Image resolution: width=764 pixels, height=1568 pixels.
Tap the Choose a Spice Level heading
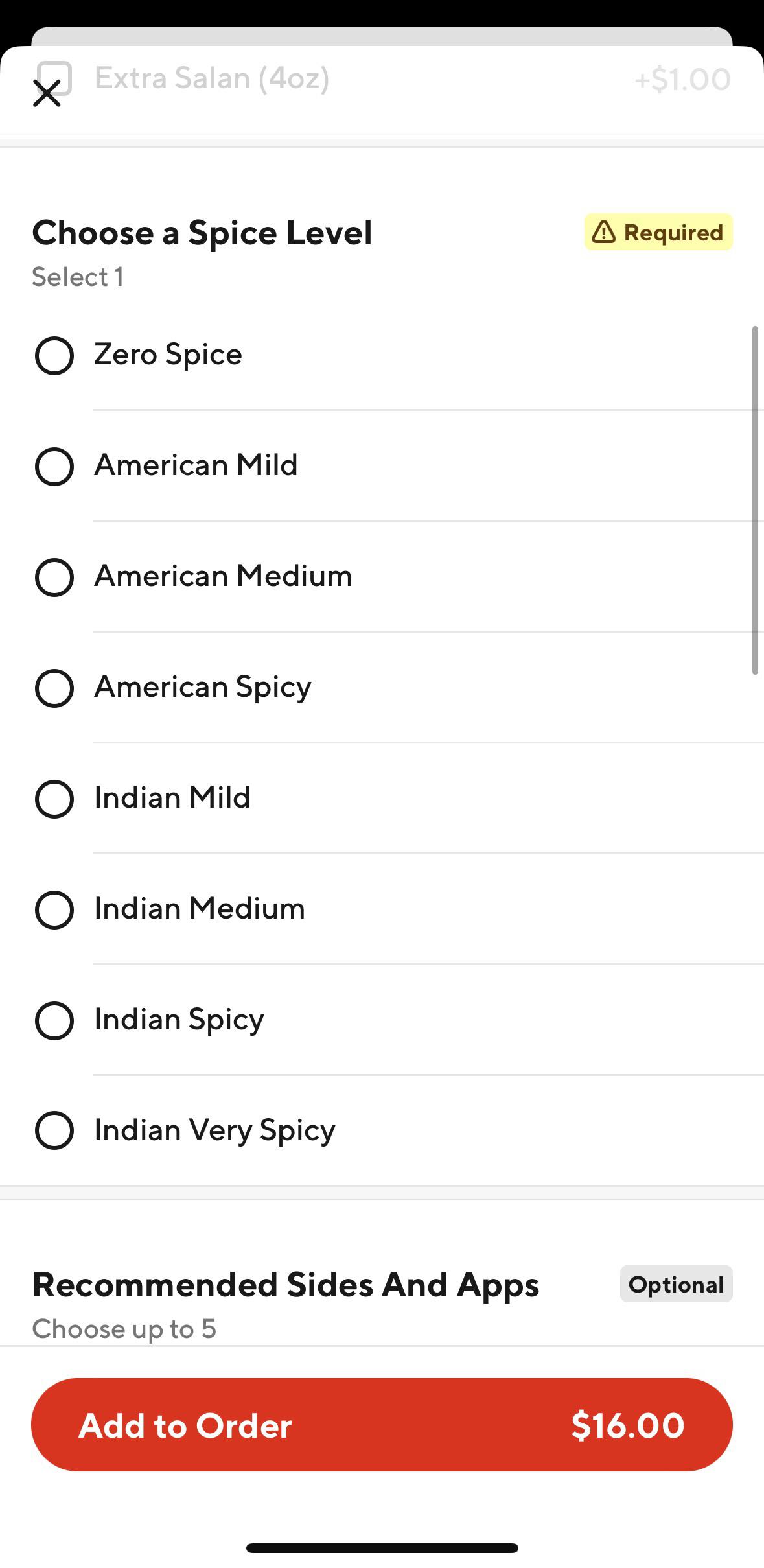point(202,233)
